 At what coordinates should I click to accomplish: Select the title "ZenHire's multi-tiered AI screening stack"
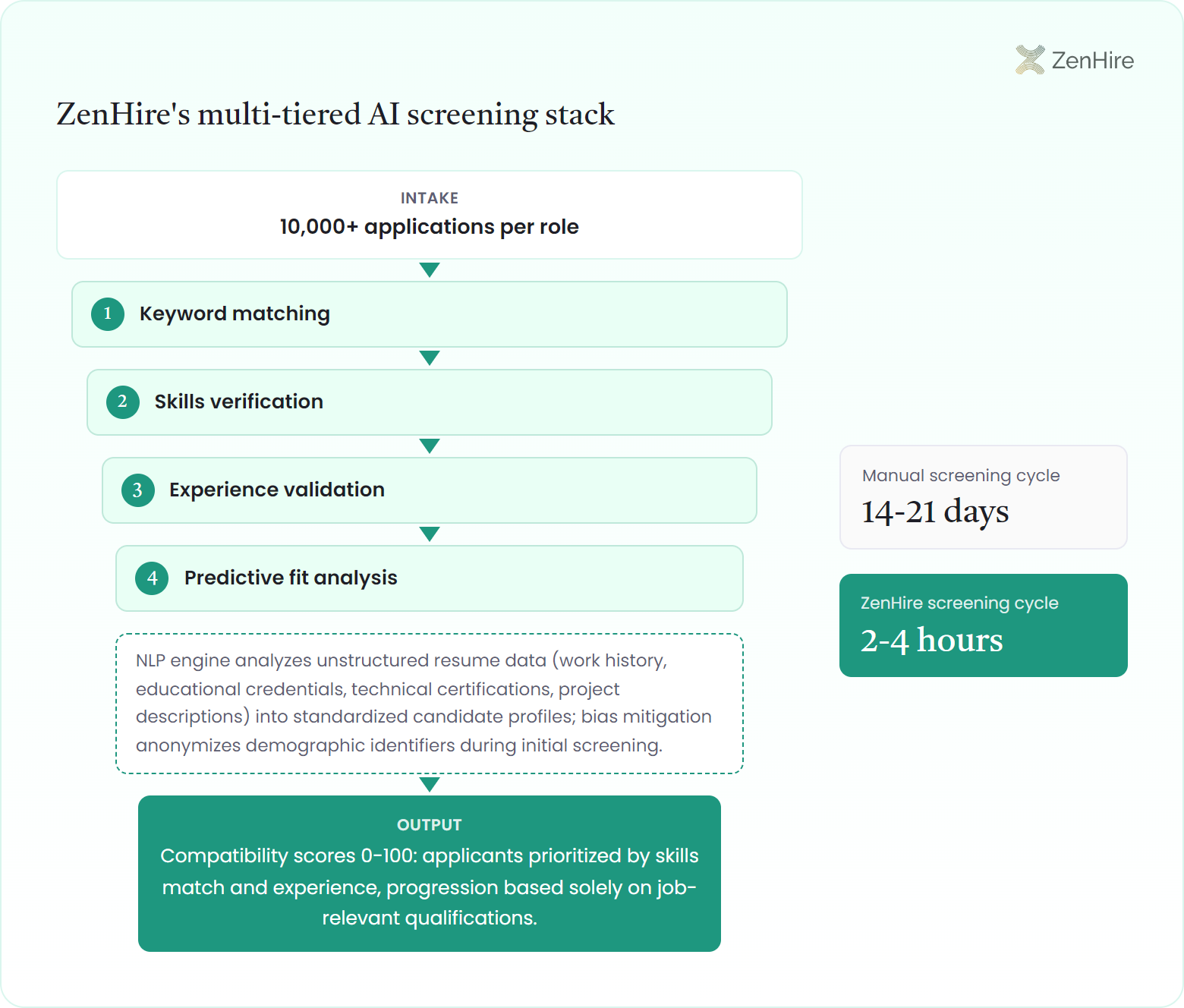coord(335,115)
